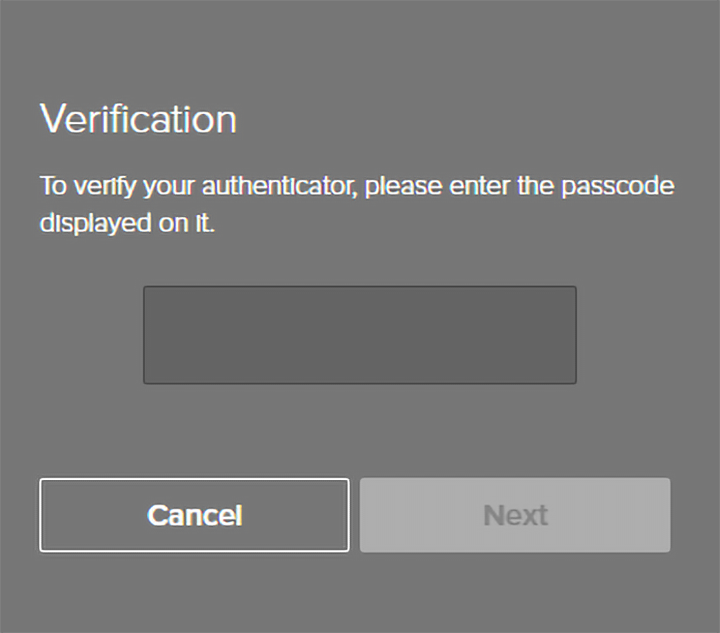Cancel the authenticator verification
Screen dimensions: 720x633
click(194, 515)
